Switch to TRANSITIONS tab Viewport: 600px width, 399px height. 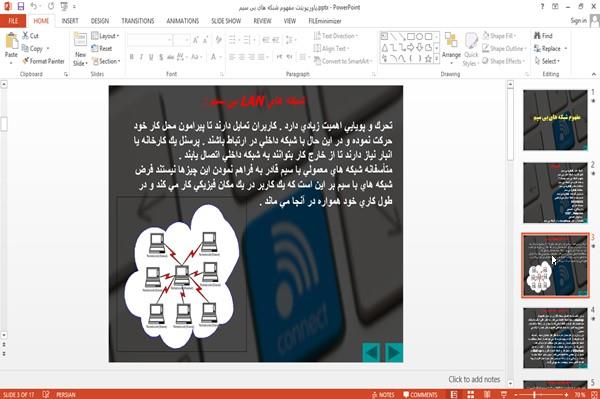click(x=138, y=21)
